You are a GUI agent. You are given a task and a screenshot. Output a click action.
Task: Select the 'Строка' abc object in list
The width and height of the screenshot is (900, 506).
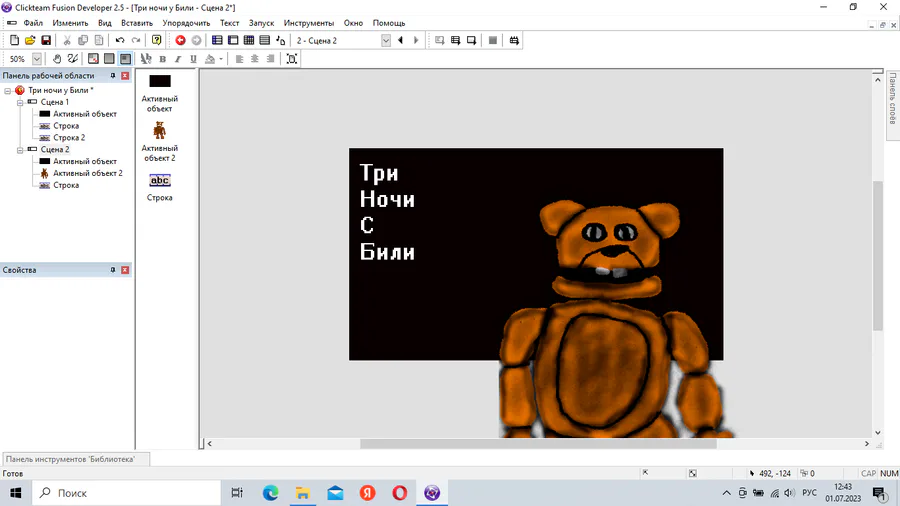160,187
